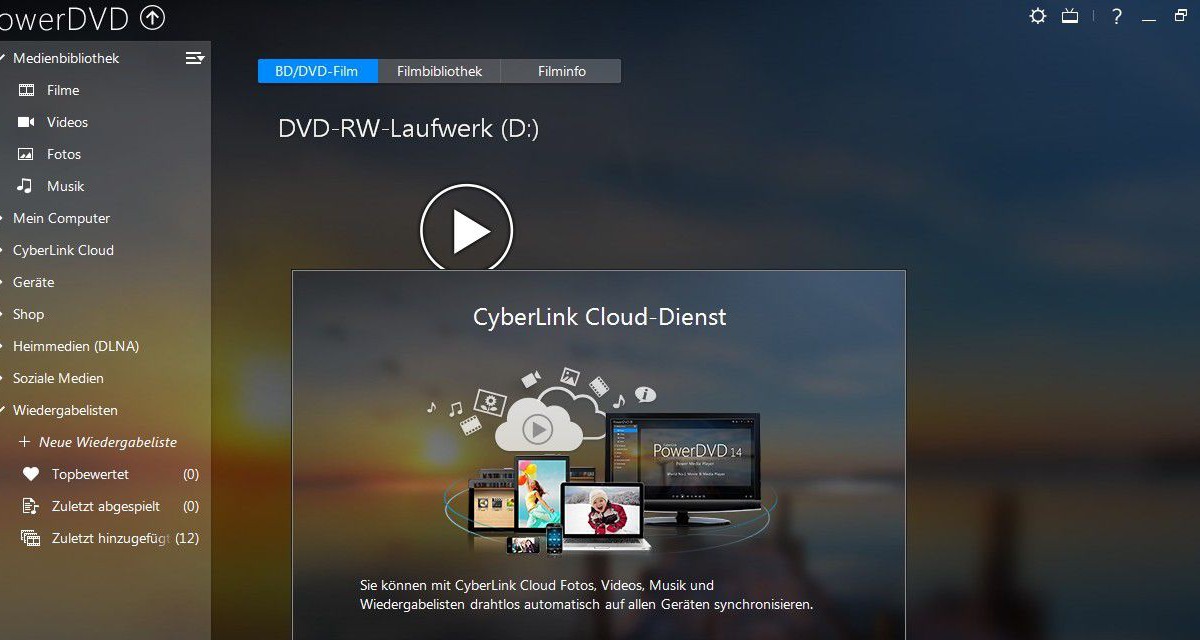The image size is (1200, 640).
Task: Expand Heimmedien (DLNA) section
Action: click(x=3, y=346)
